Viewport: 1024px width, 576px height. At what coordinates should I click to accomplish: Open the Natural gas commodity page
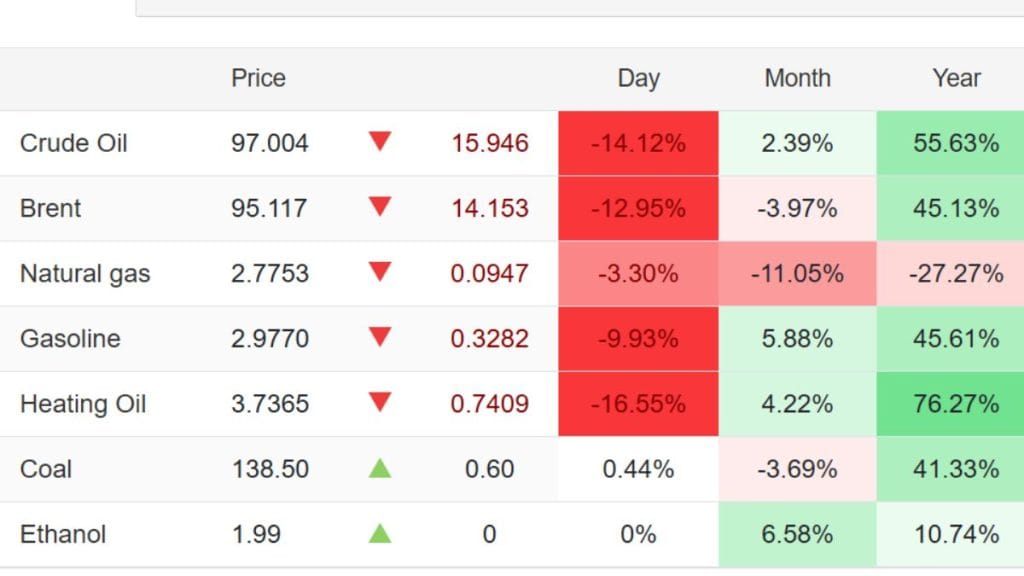(x=85, y=273)
